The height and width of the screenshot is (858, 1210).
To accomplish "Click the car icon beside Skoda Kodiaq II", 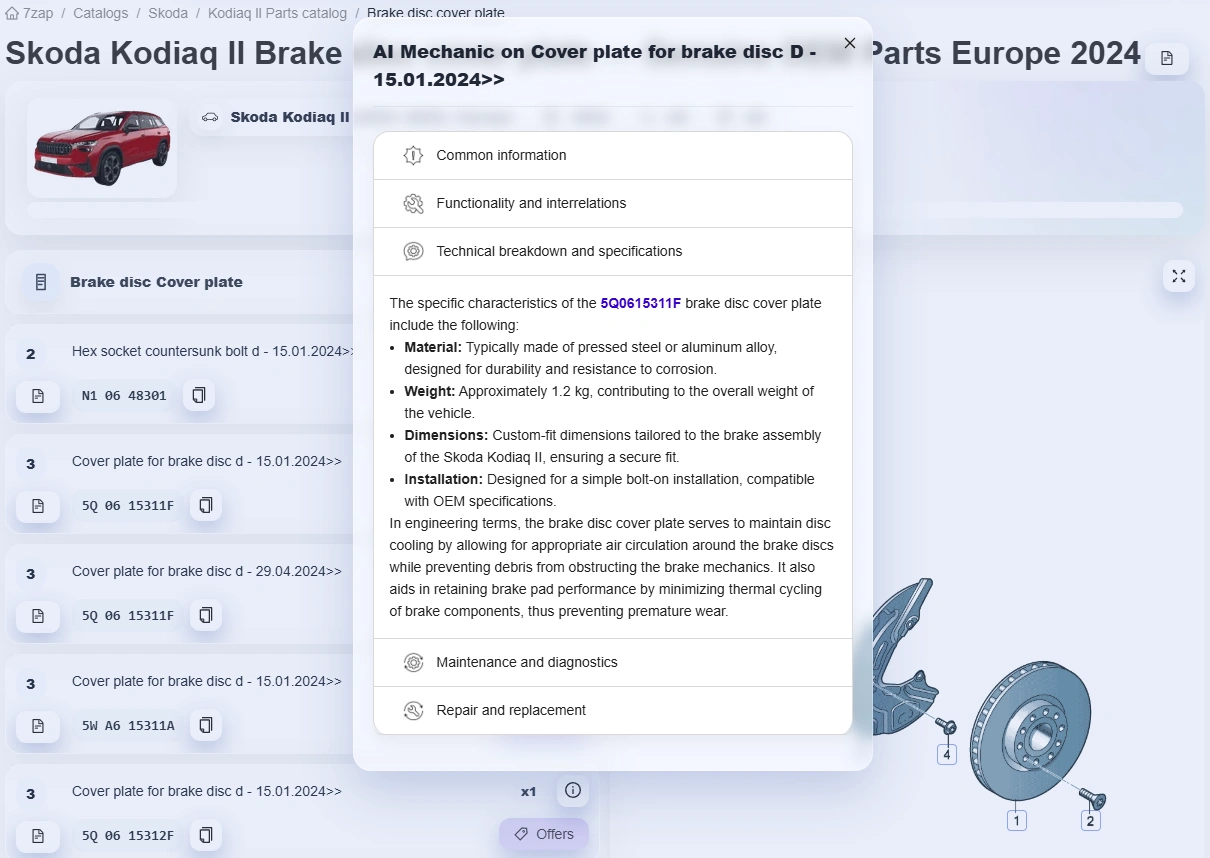I will pos(210,117).
